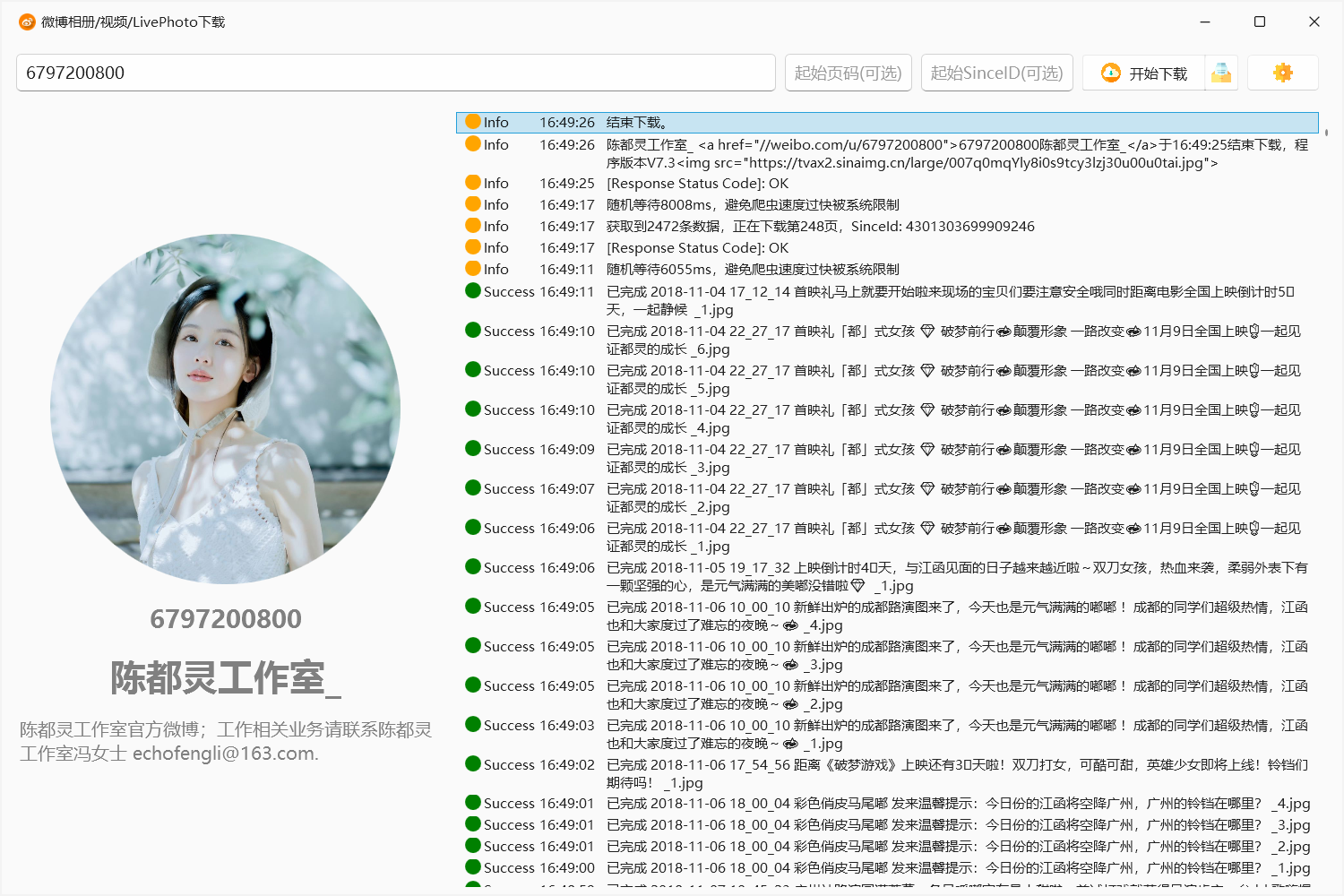This screenshot has width=1344, height=896.
Task: Select the 22_27_17 首映礼 row ending _6.jpg
Action: (887, 340)
